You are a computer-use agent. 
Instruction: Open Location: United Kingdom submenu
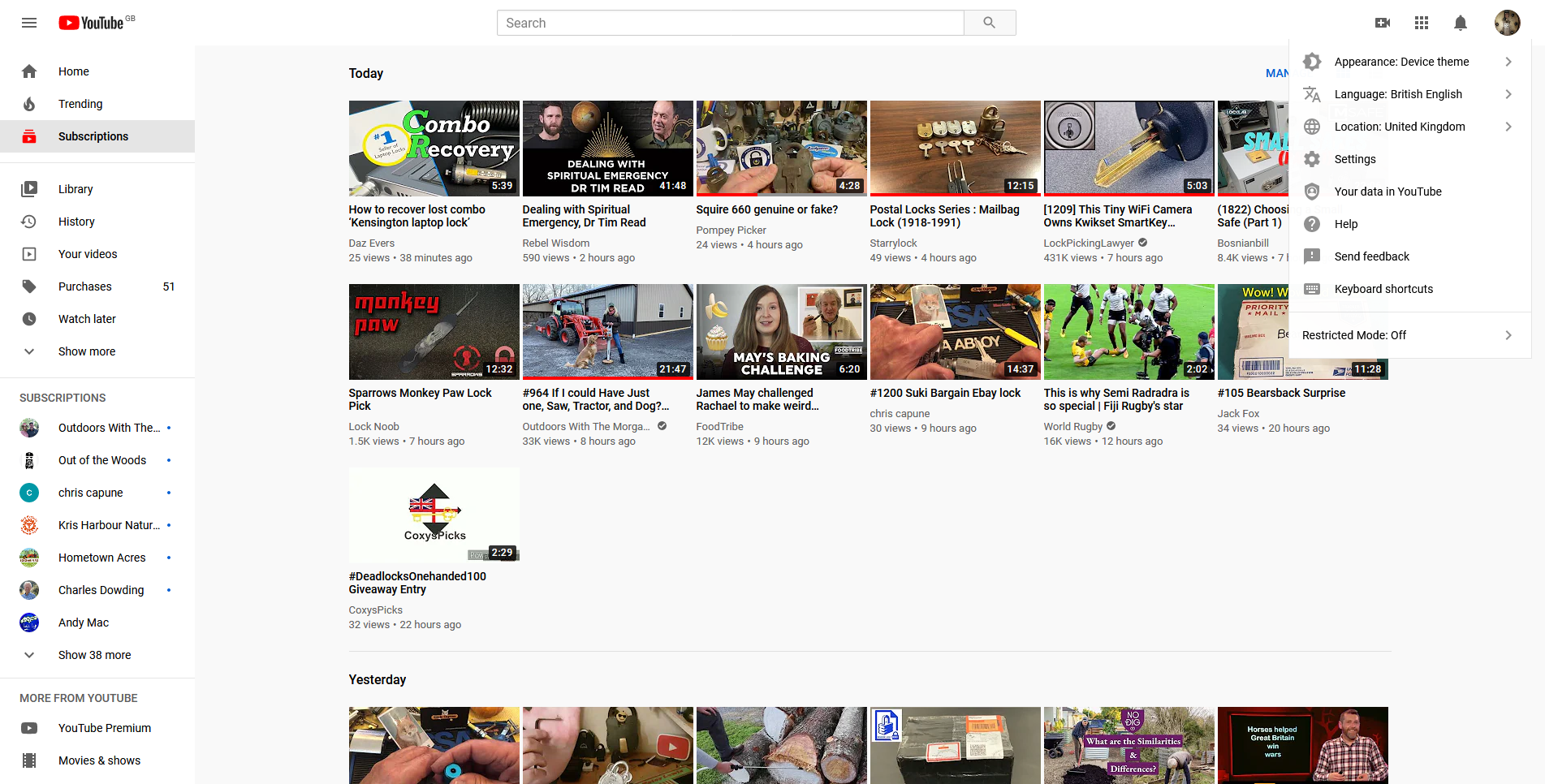coord(1409,127)
